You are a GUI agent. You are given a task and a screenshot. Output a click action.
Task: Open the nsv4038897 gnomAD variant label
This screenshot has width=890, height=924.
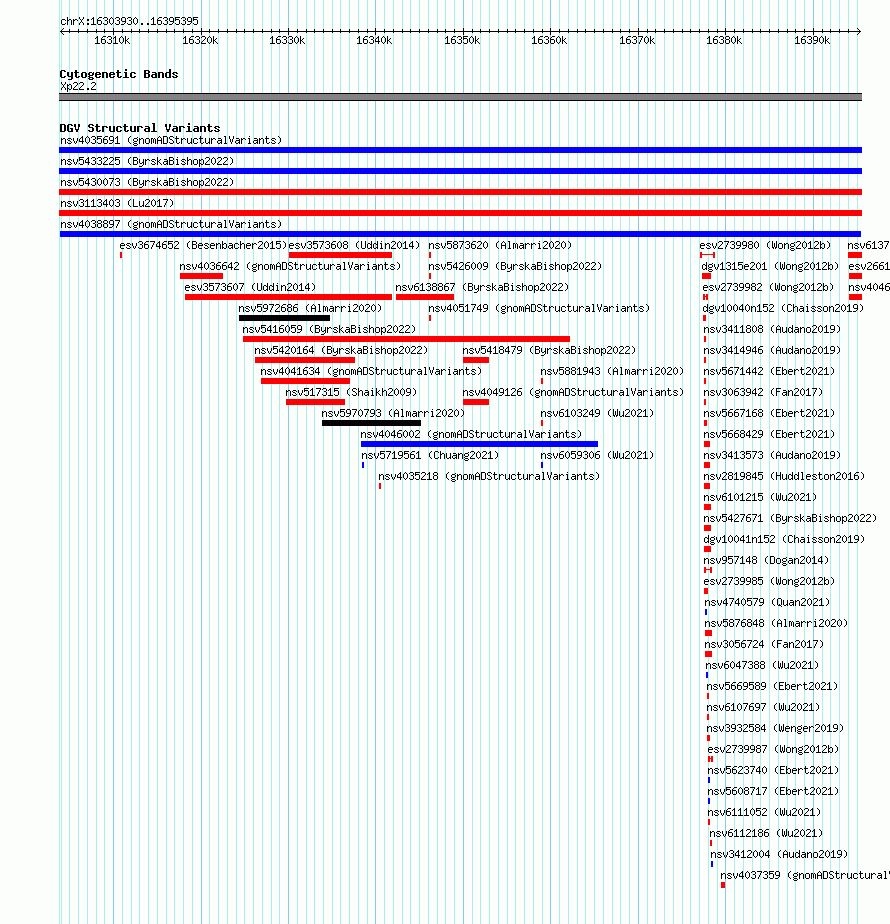tap(171, 225)
